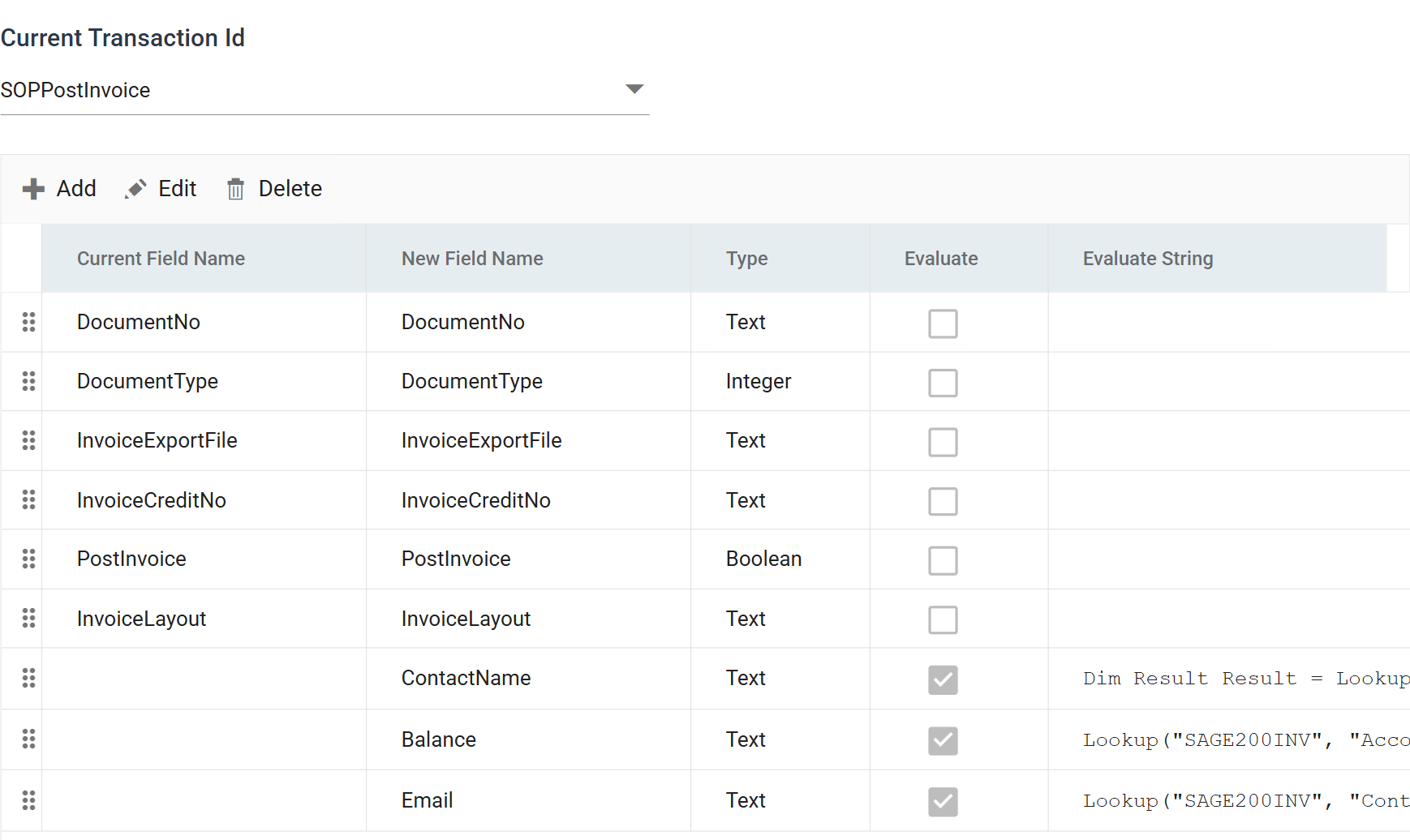Tick the Evaluate box for DocumentType
The width and height of the screenshot is (1410, 840).
(943, 383)
